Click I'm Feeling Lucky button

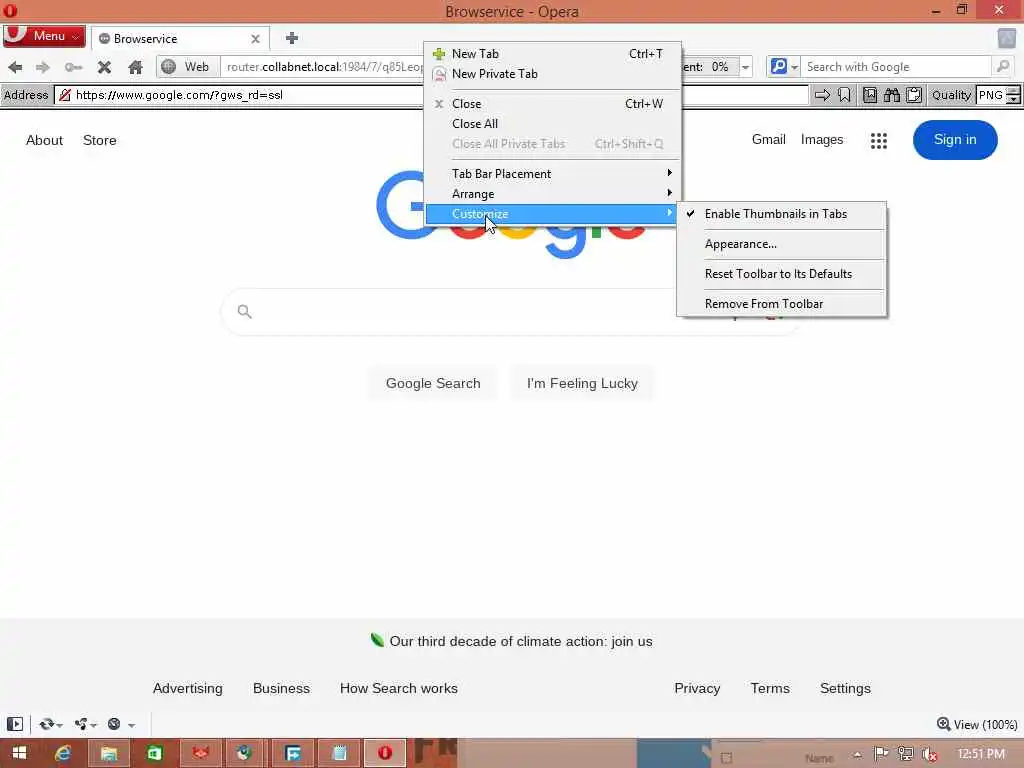click(x=582, y=383)
